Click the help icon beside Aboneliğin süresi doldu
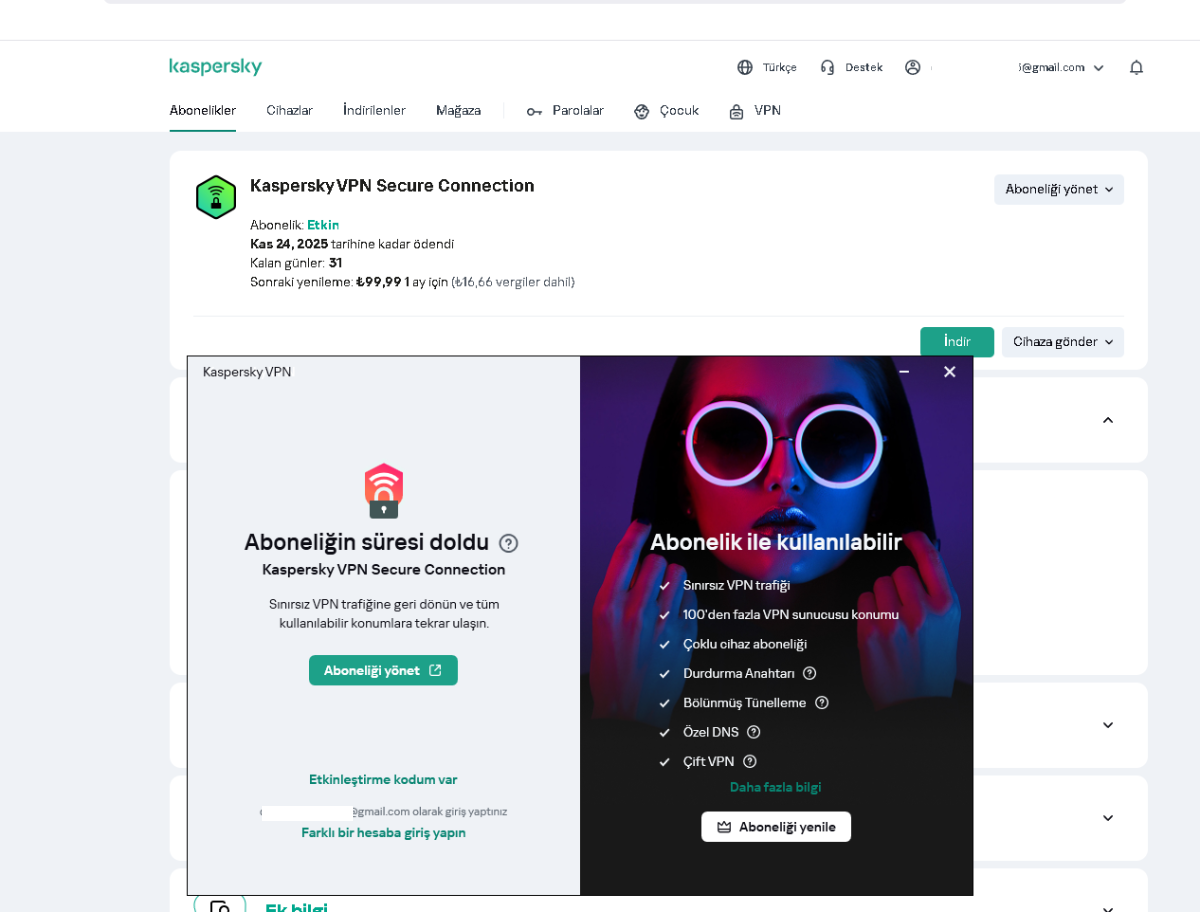 [x=508, y=543]
